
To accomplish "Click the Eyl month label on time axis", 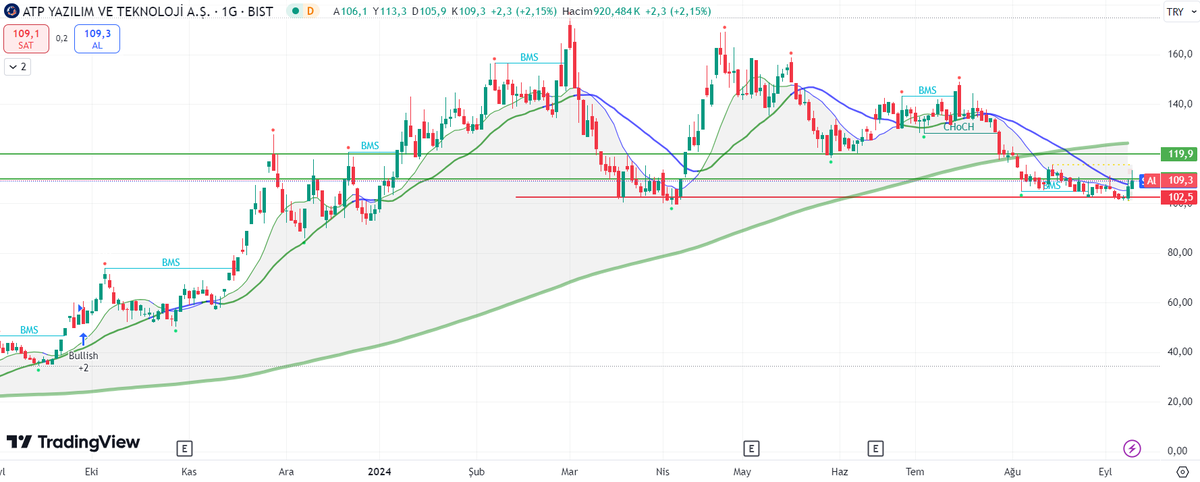I will (x=1105, y=471).
